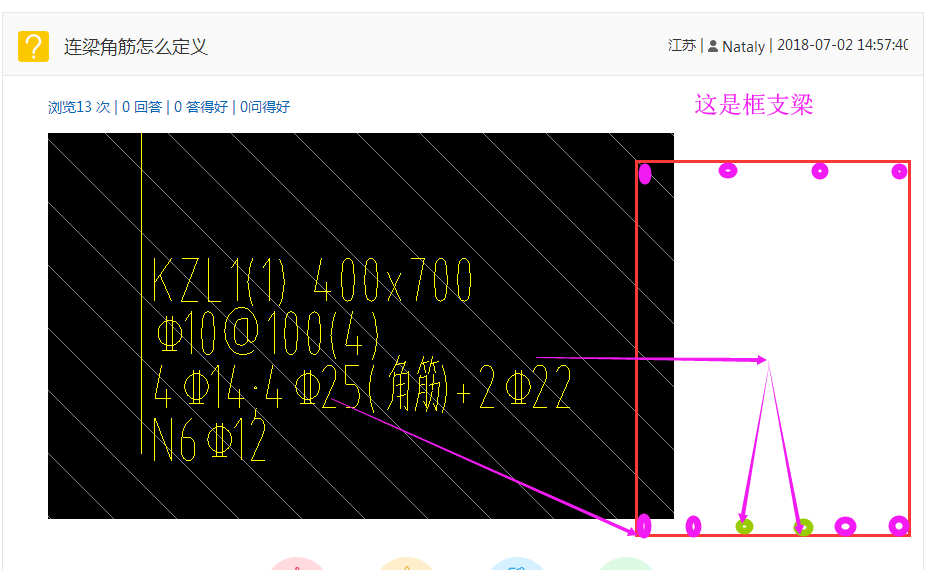Screen dimensions: 942x570
Task: Click the user avatar icon beside Nataly
Action: pos(713,46)
